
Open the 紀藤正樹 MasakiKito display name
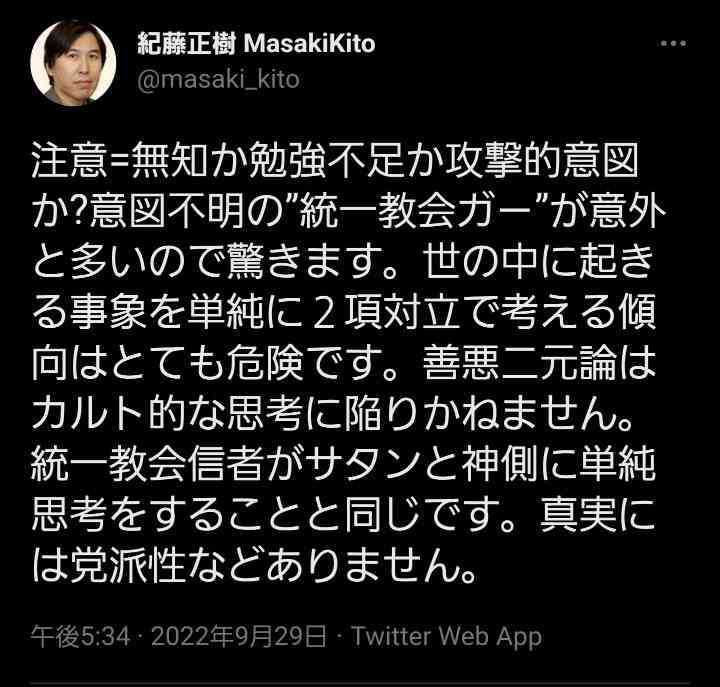pos(256,44)
